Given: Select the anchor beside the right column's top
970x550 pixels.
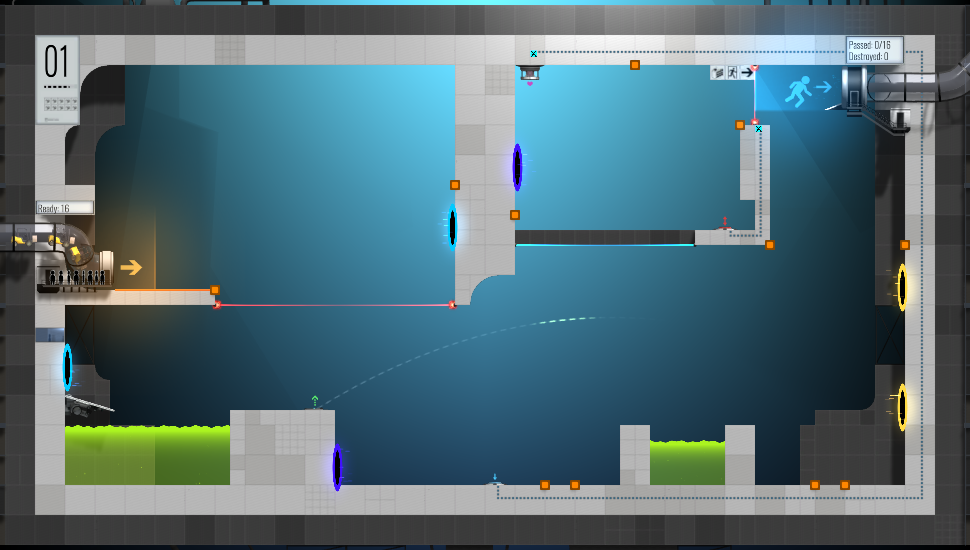Looking at the screenshot, I should coord(740,125).
